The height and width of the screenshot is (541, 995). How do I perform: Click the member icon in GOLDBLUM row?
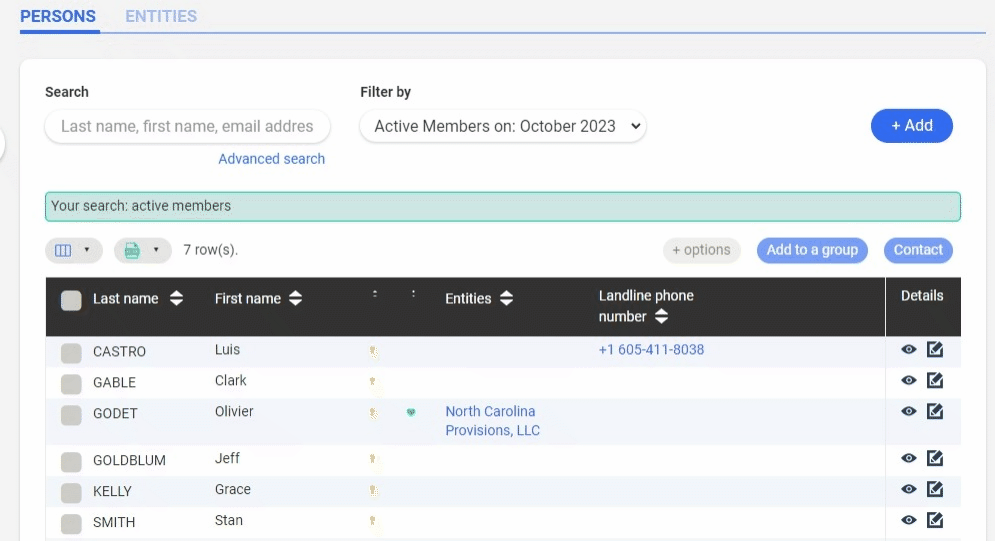373,459
